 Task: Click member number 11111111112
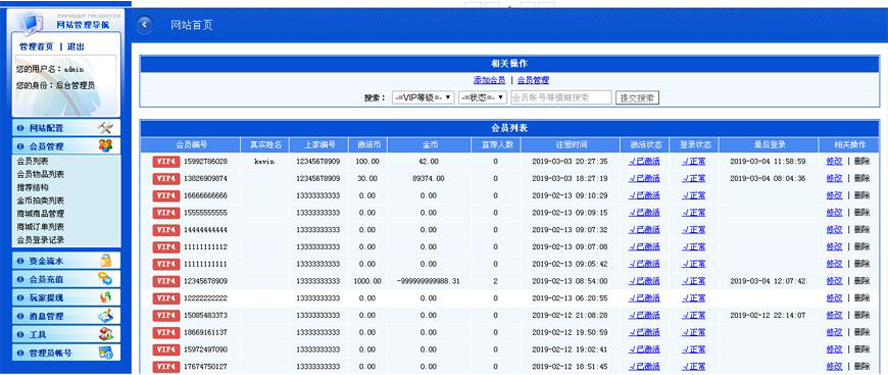click(206, 247)
